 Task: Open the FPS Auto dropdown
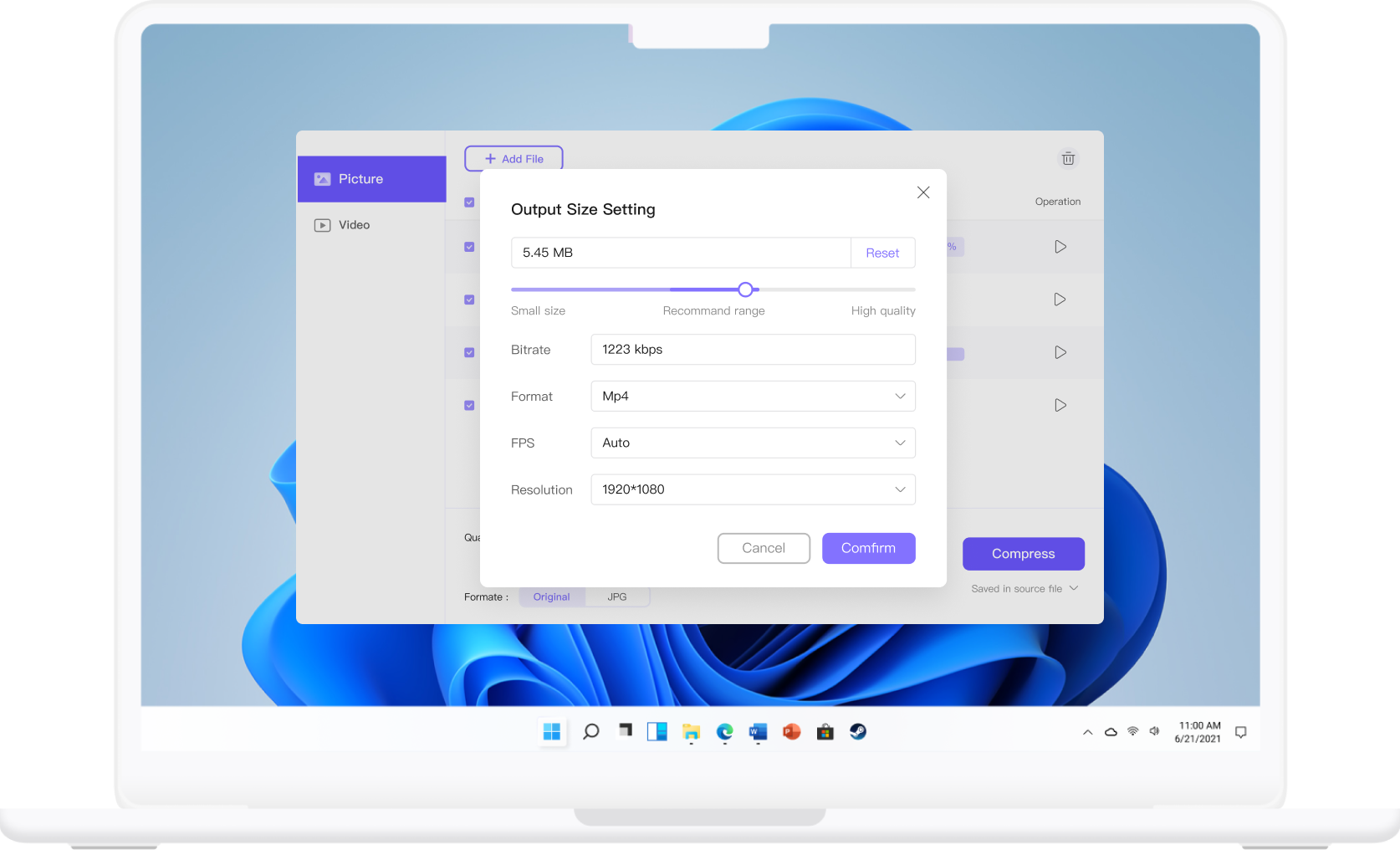pos(753,443)
